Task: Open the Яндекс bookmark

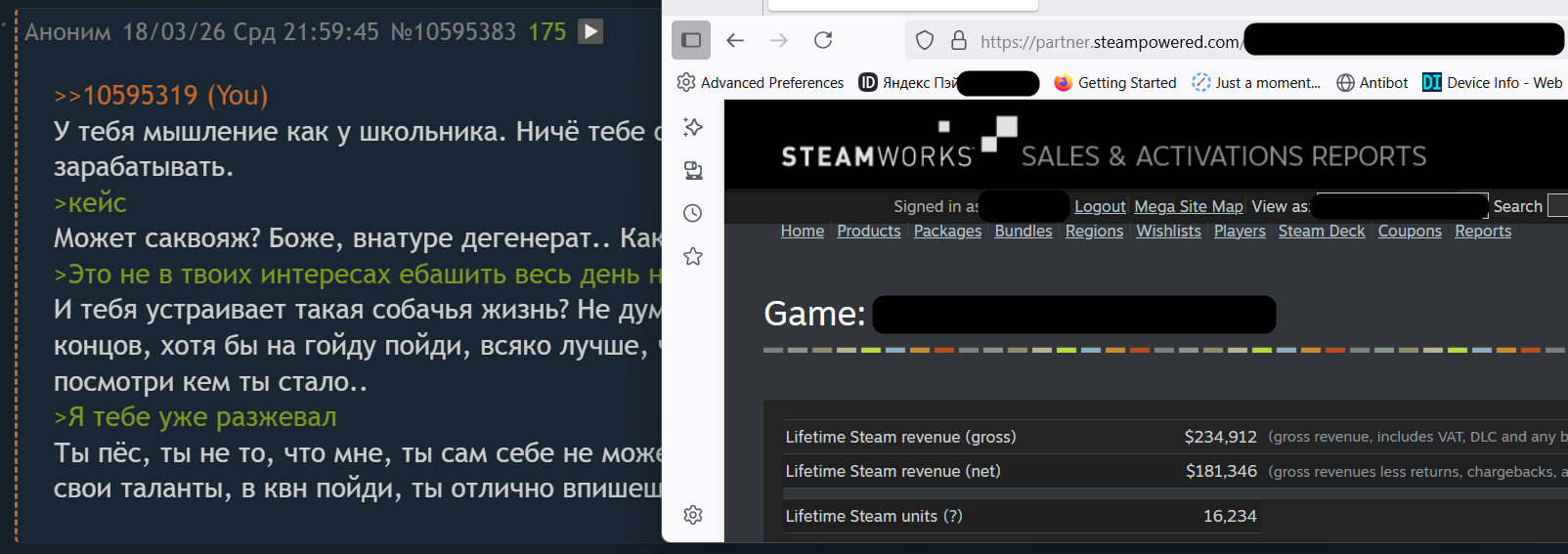Action: [x=948, y=83]
